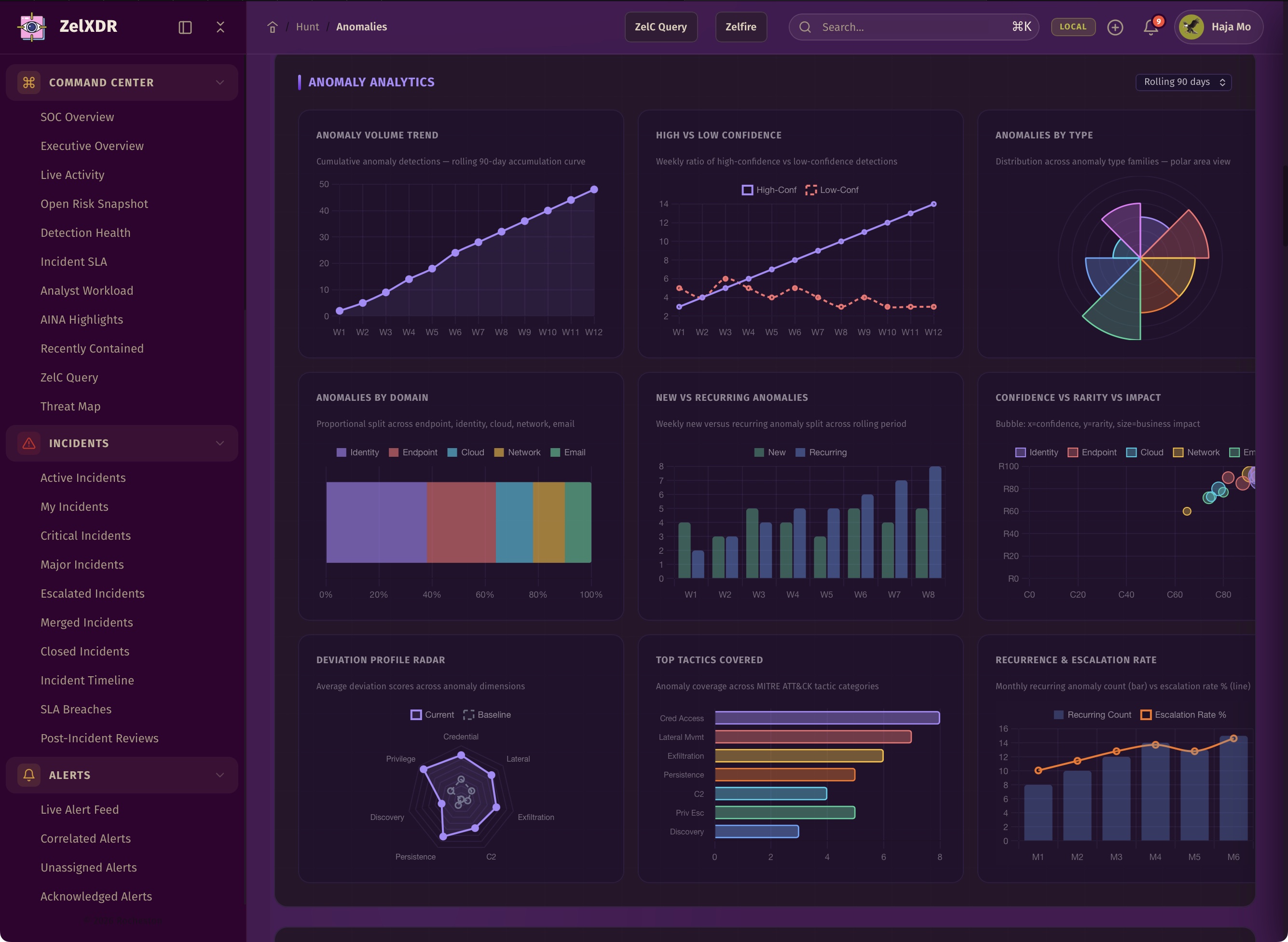Viewport: 1288px width, 942px height.
Task: Collapse the Incidents section chevron
Action: tap(219, 444)
